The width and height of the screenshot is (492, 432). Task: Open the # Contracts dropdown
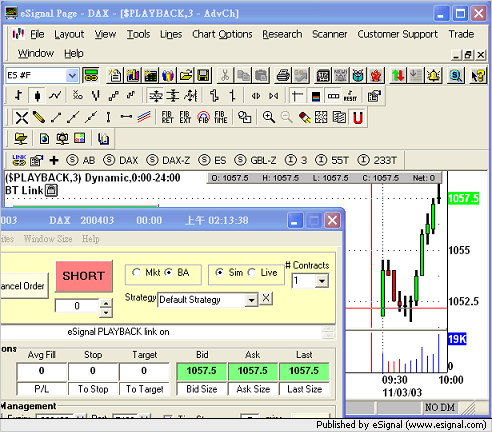(x=322, y=281)
